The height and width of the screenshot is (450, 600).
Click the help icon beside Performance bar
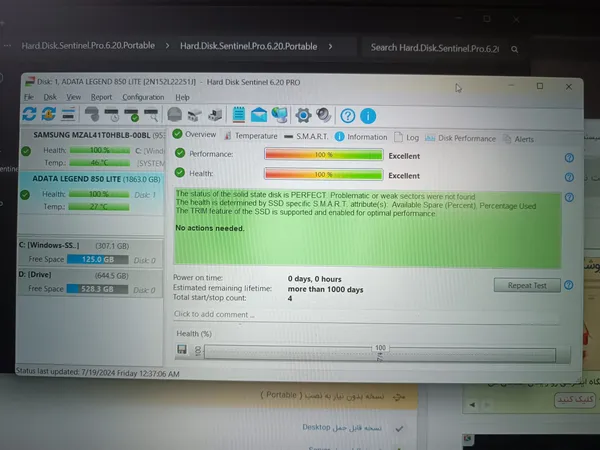[569, 157]
